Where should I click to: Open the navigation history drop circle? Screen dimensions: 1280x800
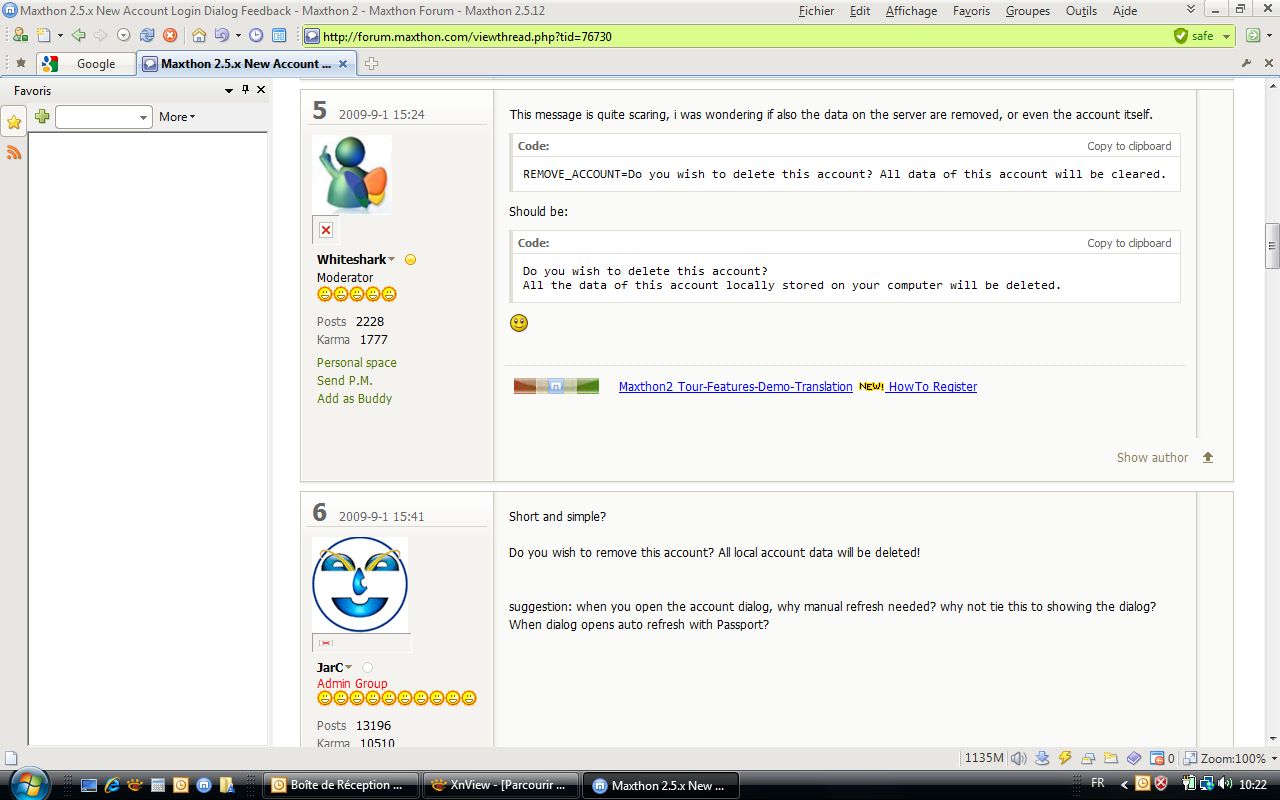pos(123,35)
